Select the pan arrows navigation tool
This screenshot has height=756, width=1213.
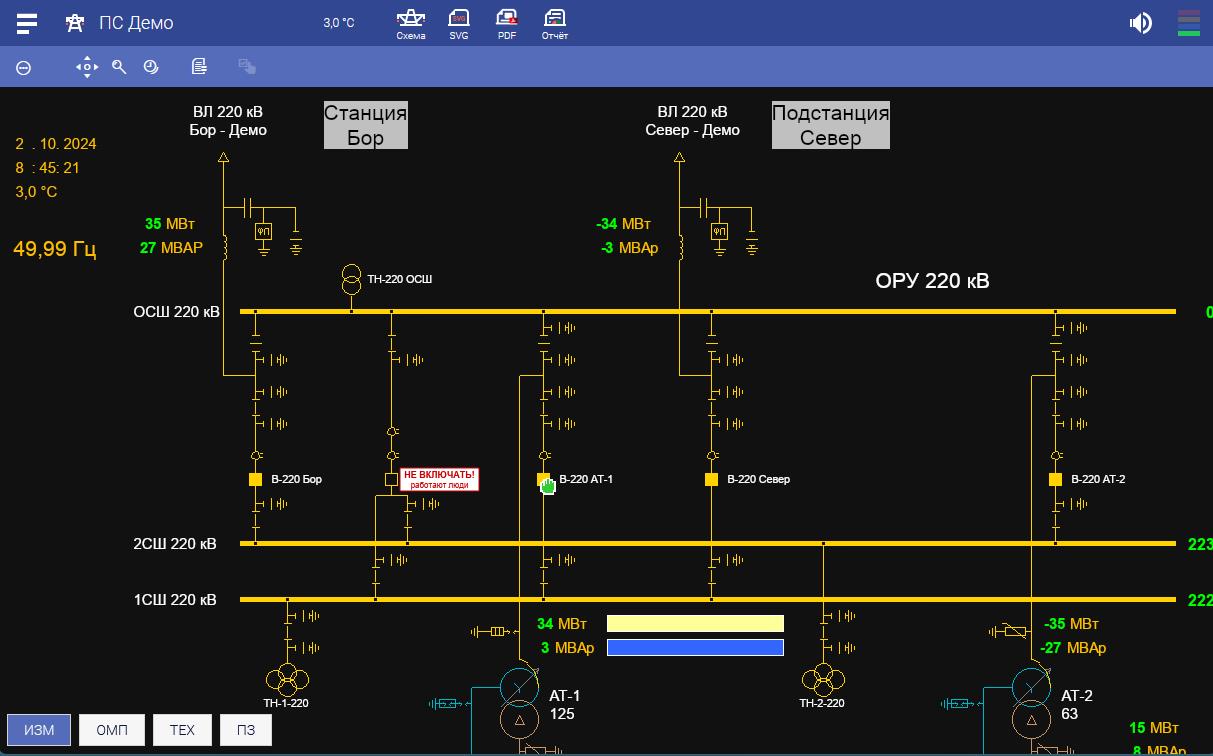click(87, 67)
